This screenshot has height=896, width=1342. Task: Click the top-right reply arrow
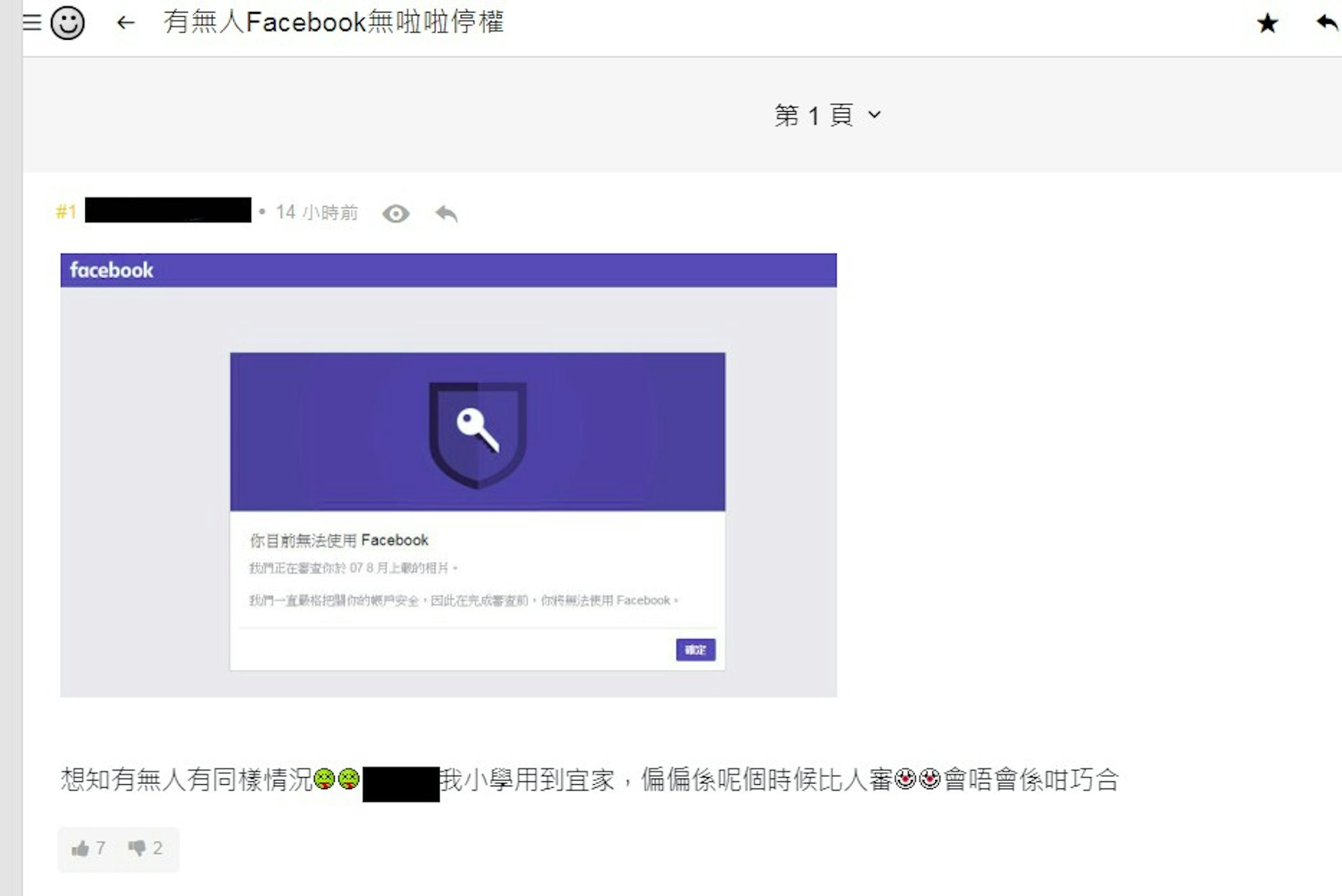click(x=1326, y=23)
